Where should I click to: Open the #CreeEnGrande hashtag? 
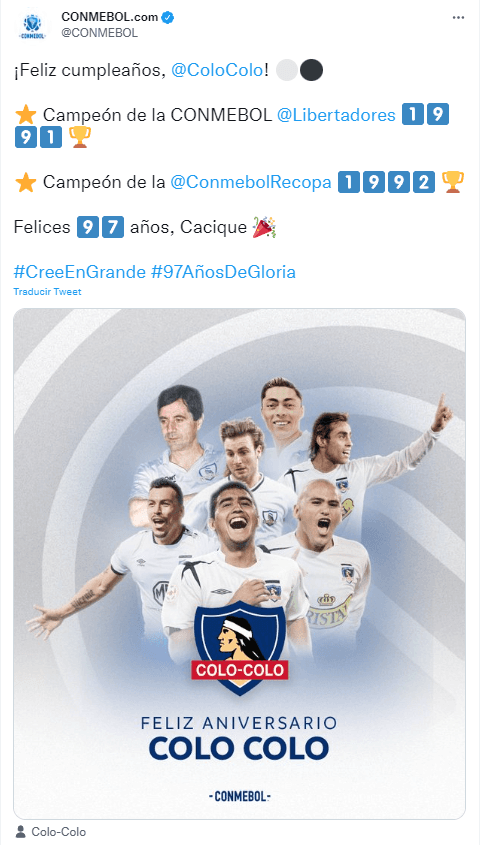79,272
